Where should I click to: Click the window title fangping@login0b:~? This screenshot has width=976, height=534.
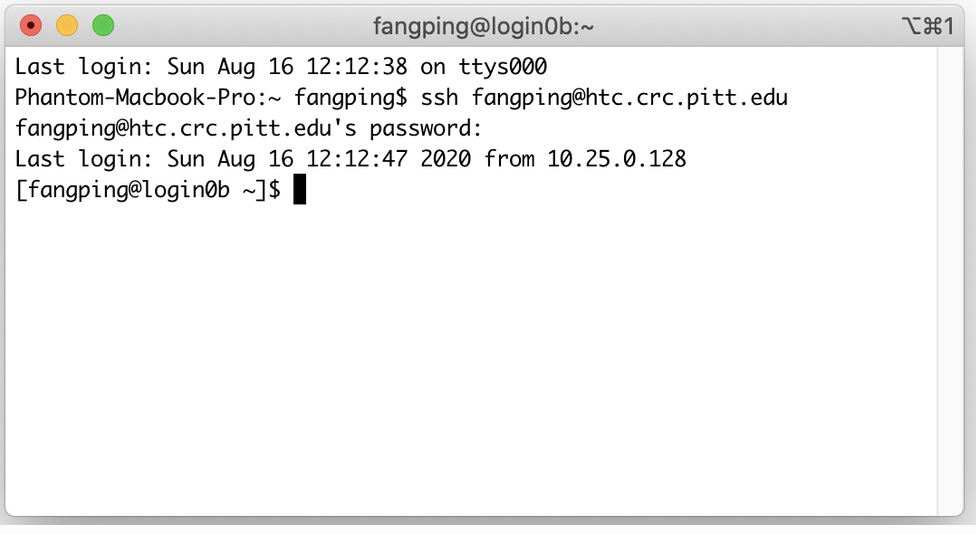(x=484, y=26)
